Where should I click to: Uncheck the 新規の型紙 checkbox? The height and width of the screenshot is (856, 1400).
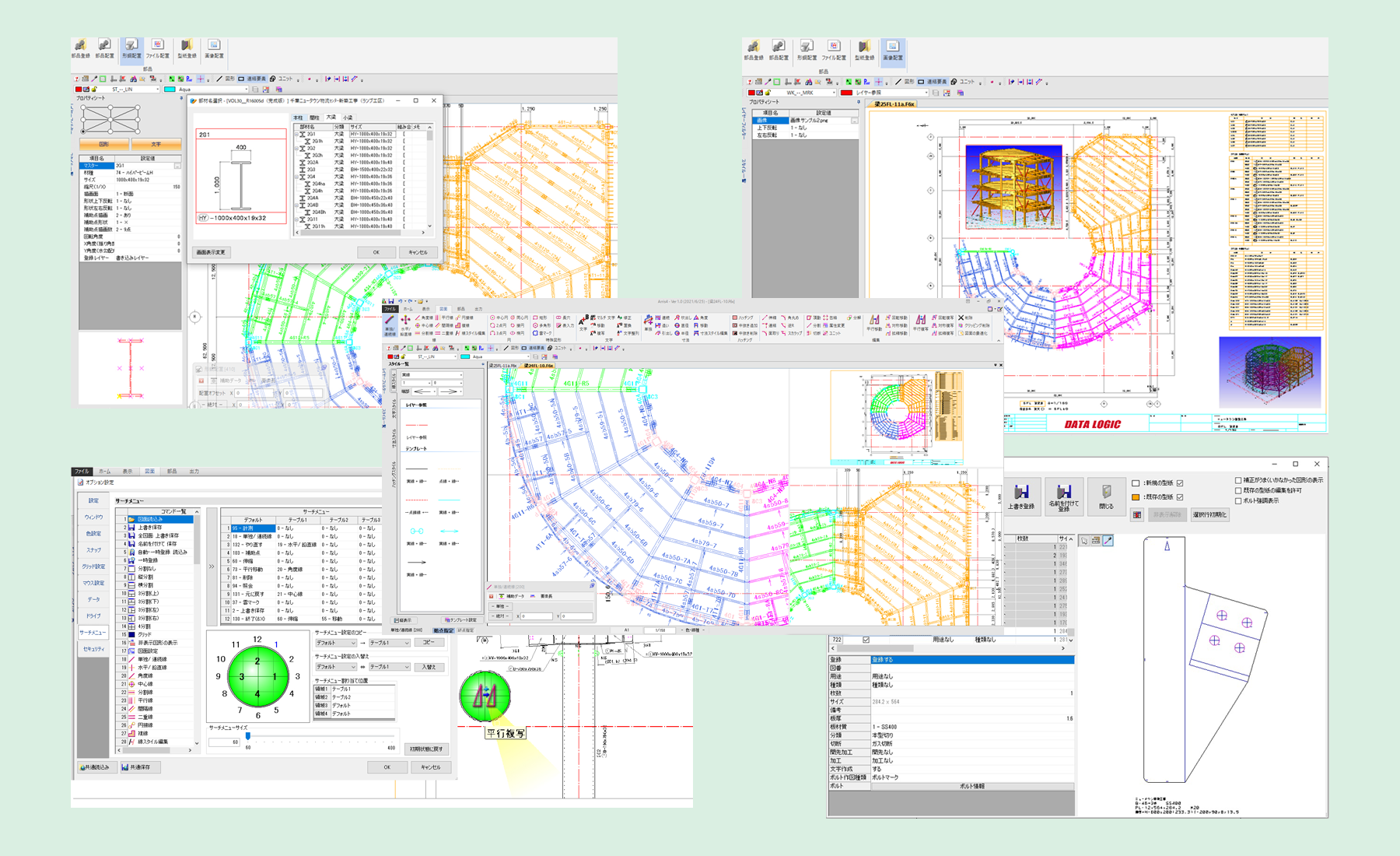coord(1180,483)
